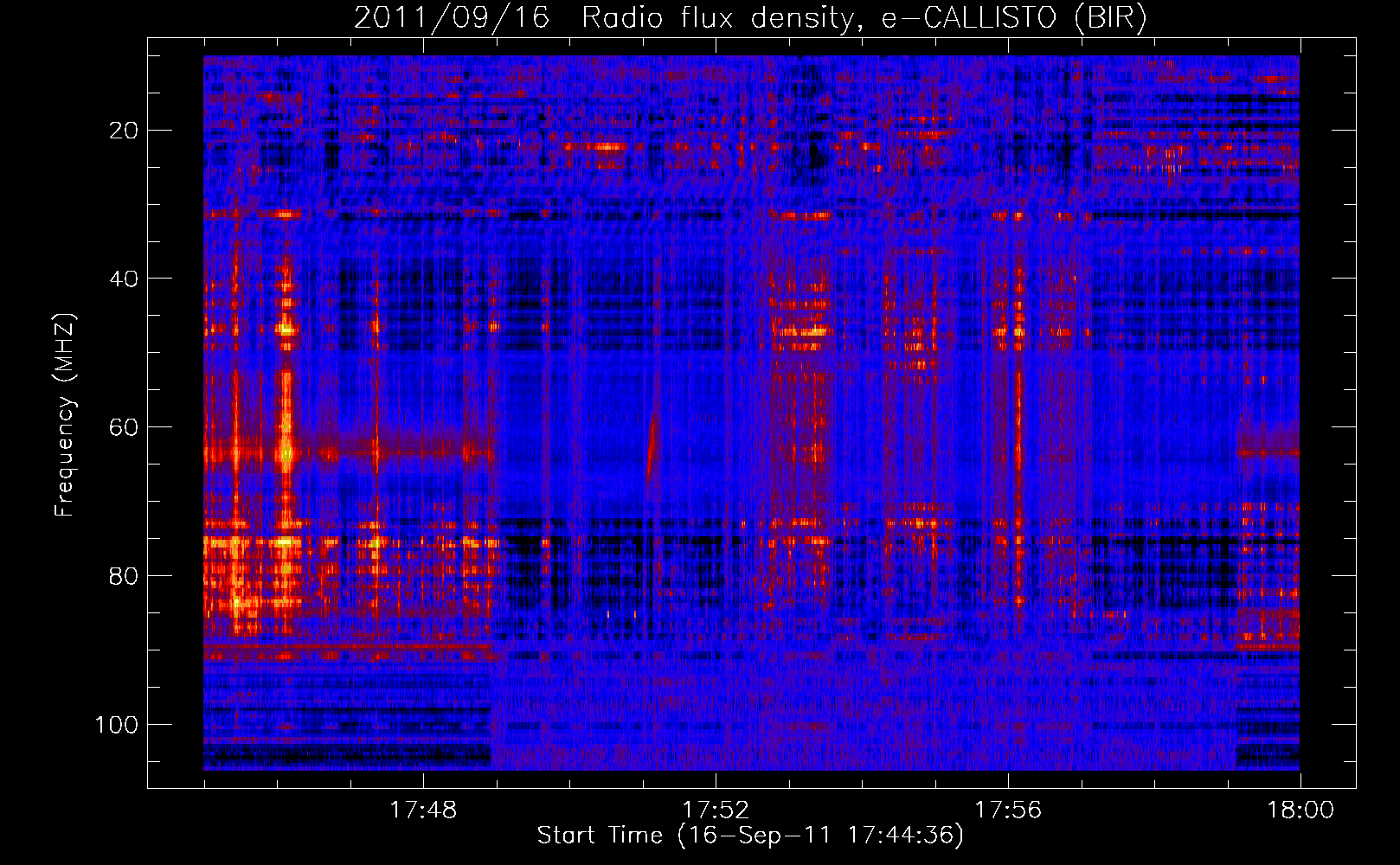This screenshot has width=1400, height=865.
Task: Click the "Start Time (16-Sep-11 17:44:36)" axis label
Action: [x=750, y=836]
